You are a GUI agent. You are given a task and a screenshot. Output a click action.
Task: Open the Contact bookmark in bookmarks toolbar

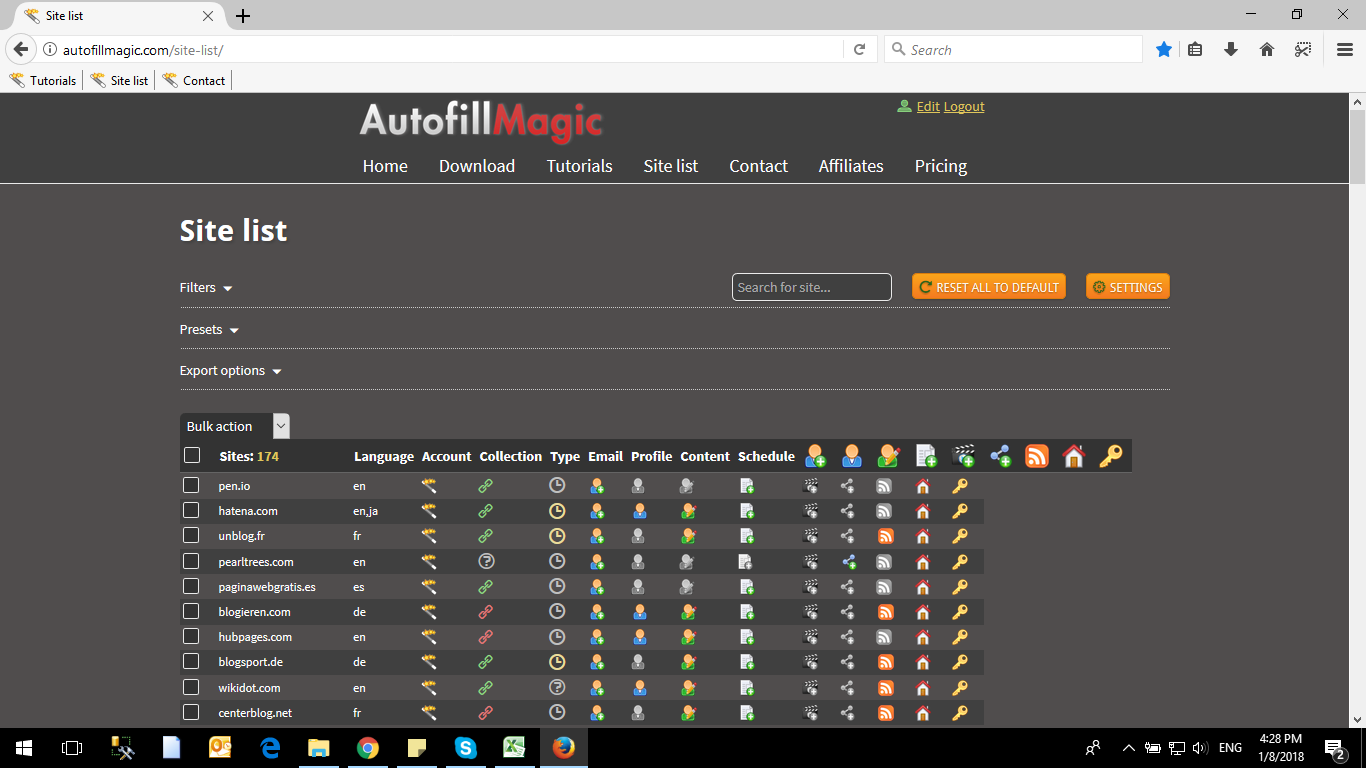[x=195, y=80]
